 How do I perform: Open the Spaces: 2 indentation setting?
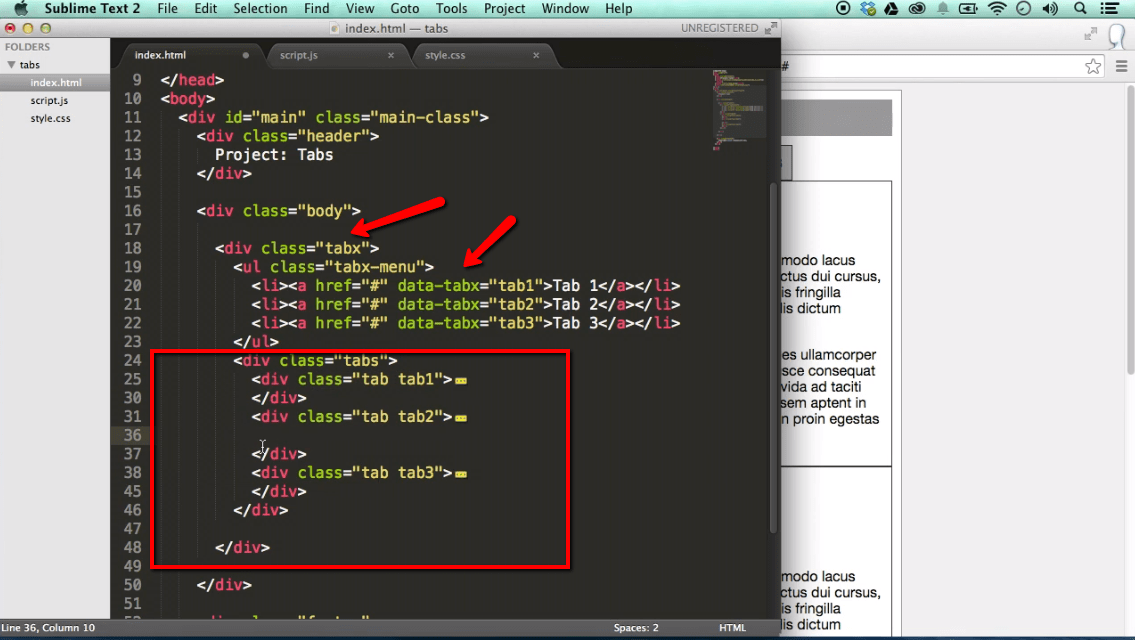coord(636,627)
